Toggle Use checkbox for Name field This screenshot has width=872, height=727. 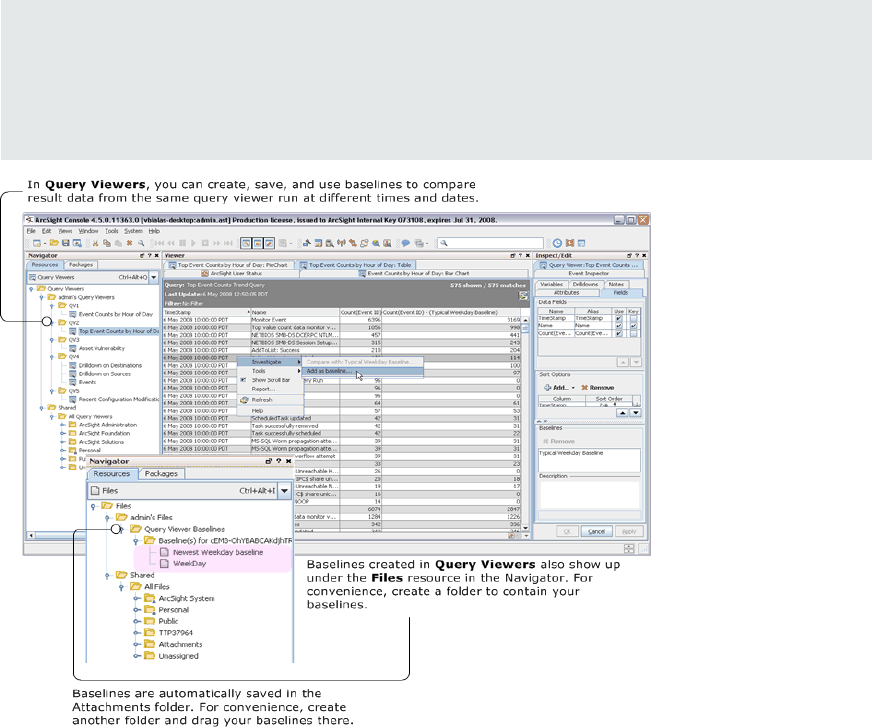tap(618, 326)
